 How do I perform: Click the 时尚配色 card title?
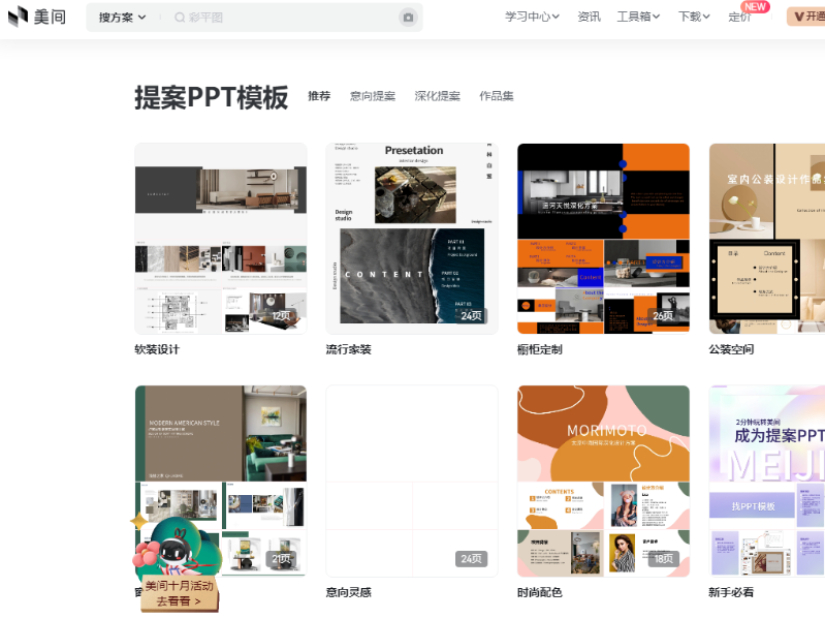click(540, 592)
